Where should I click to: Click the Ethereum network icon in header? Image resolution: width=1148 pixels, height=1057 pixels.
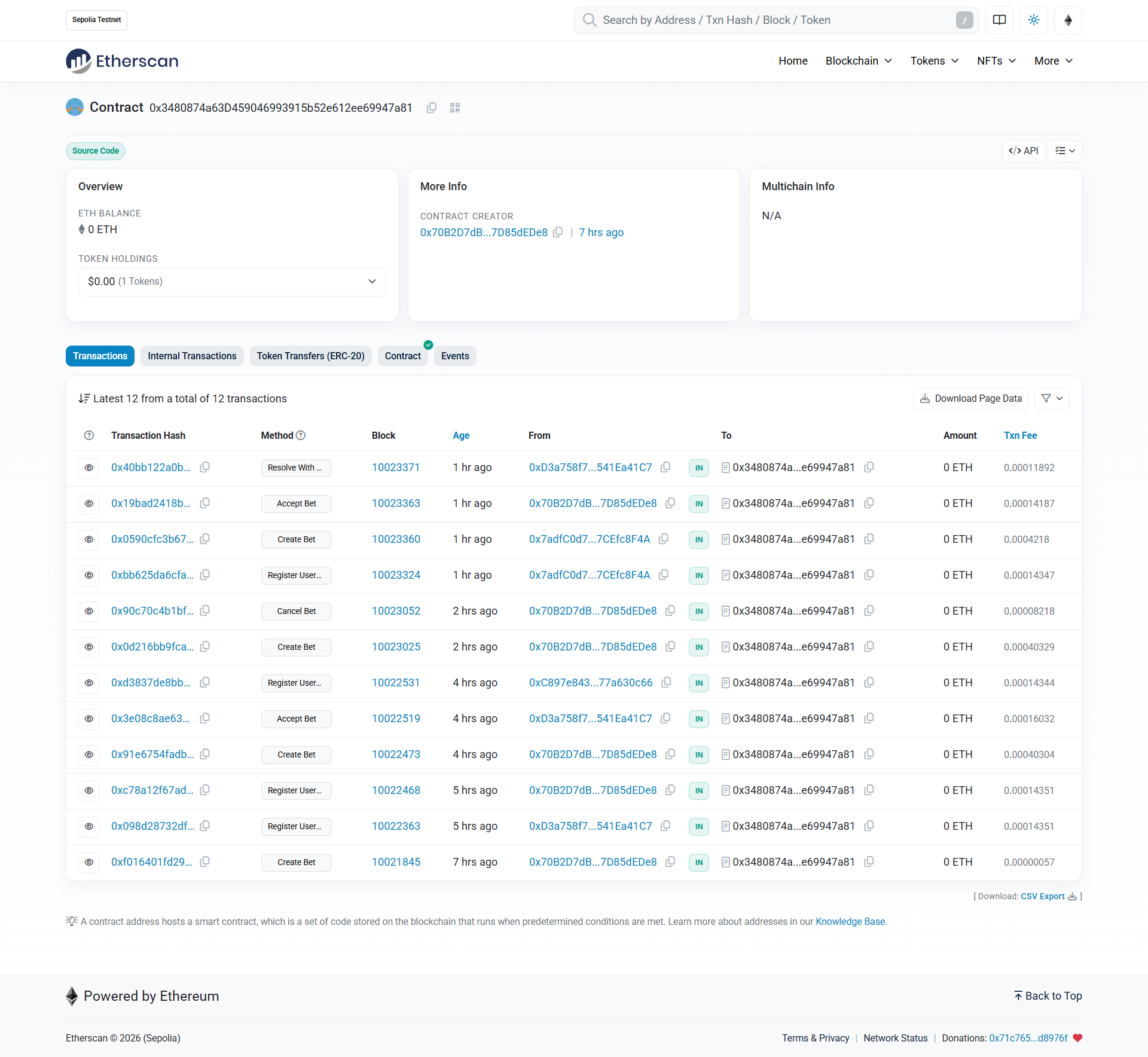(1068, 20)
